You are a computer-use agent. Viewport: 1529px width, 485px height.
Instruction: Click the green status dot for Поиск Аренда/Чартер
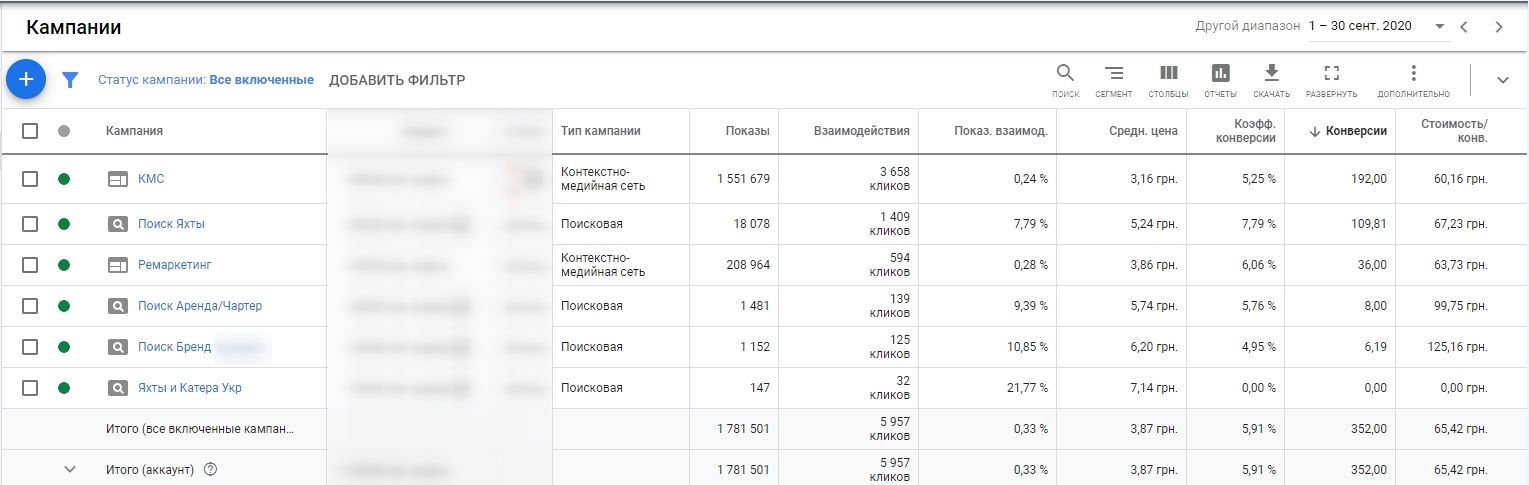(x=64, y=306)
